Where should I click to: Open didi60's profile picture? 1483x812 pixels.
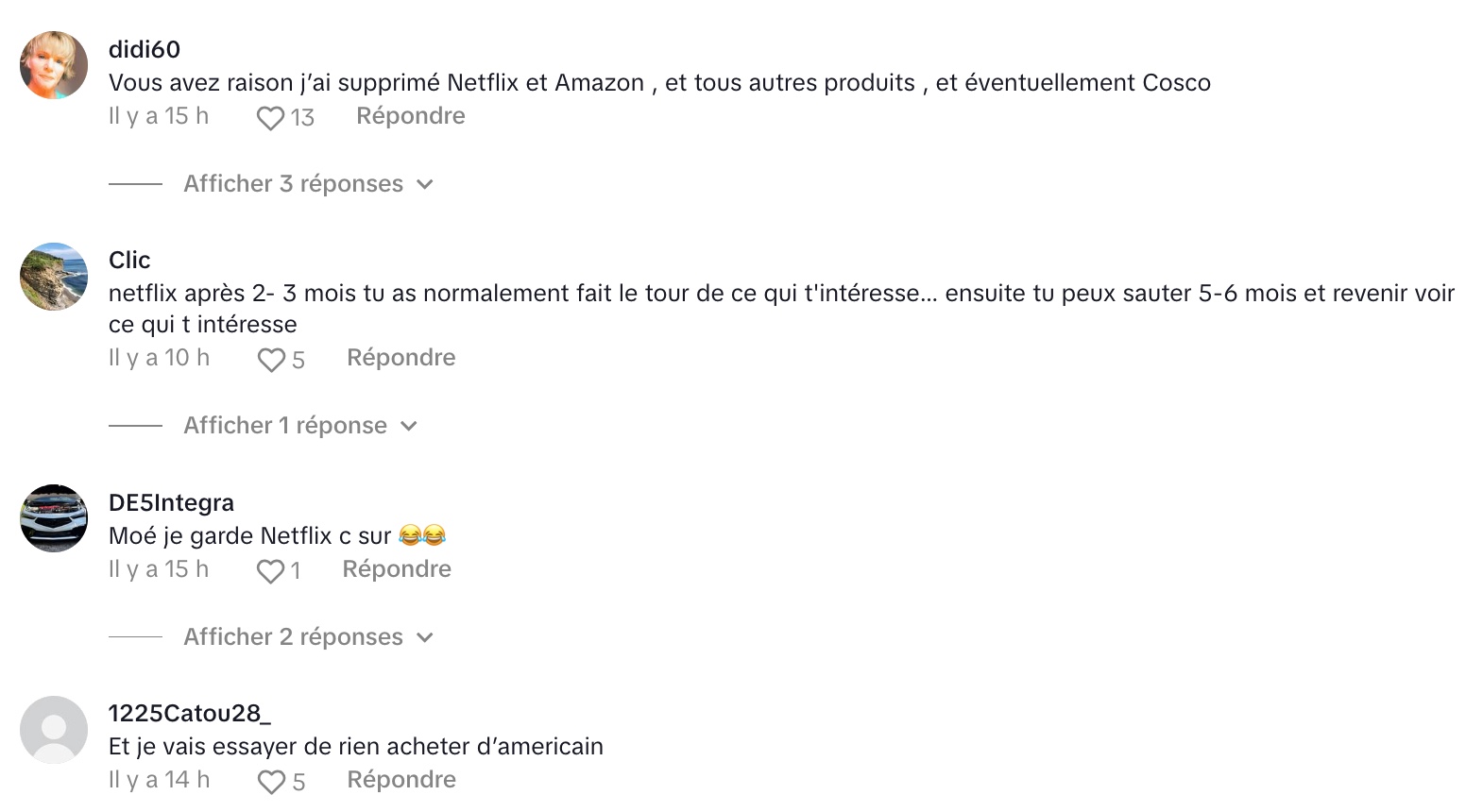pyautogui.click(x=54, y=65)
